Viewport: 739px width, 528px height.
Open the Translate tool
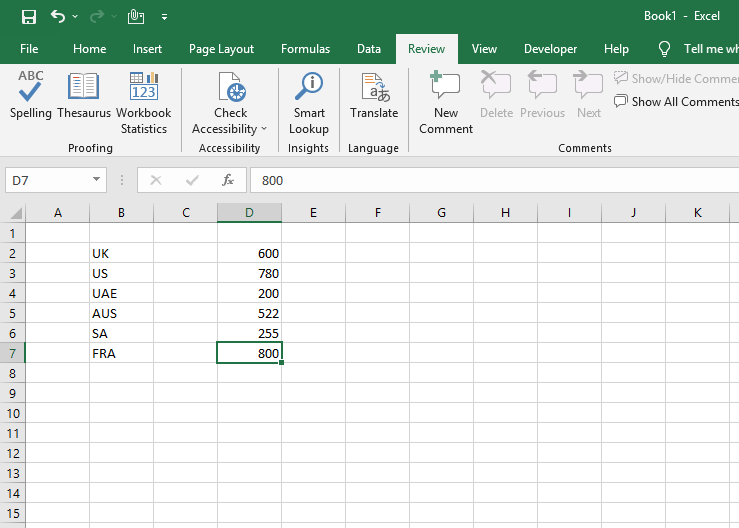click(x=374, y=94)
